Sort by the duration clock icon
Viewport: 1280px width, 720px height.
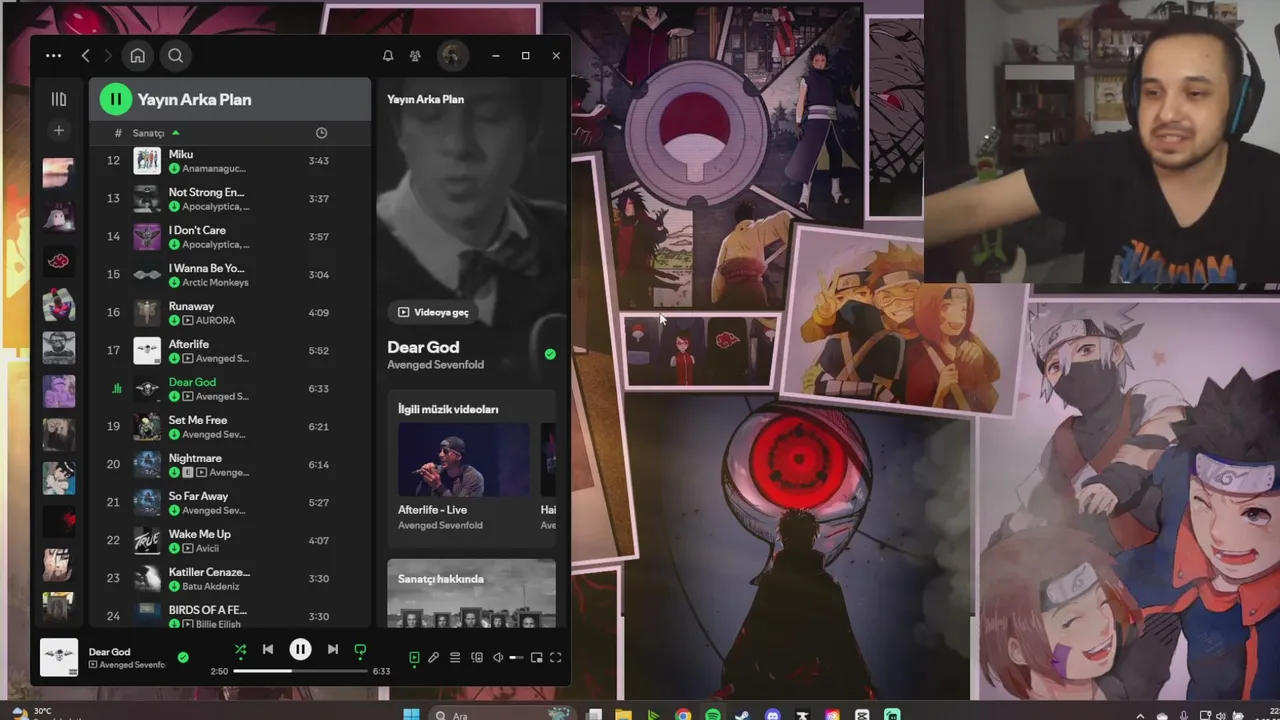click(x=321, y=132)
